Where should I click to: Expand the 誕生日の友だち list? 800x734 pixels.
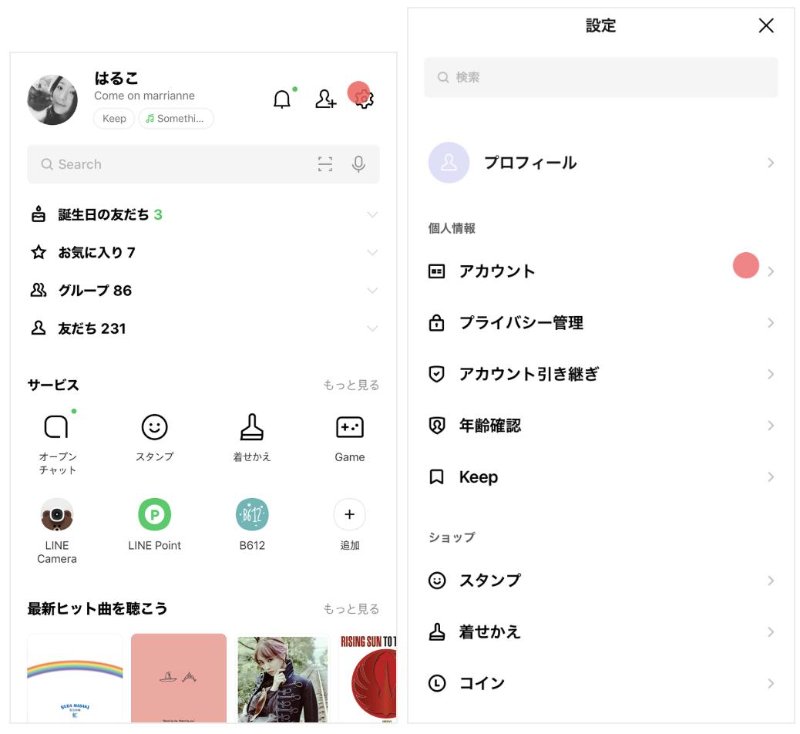[x=372, y=214]
